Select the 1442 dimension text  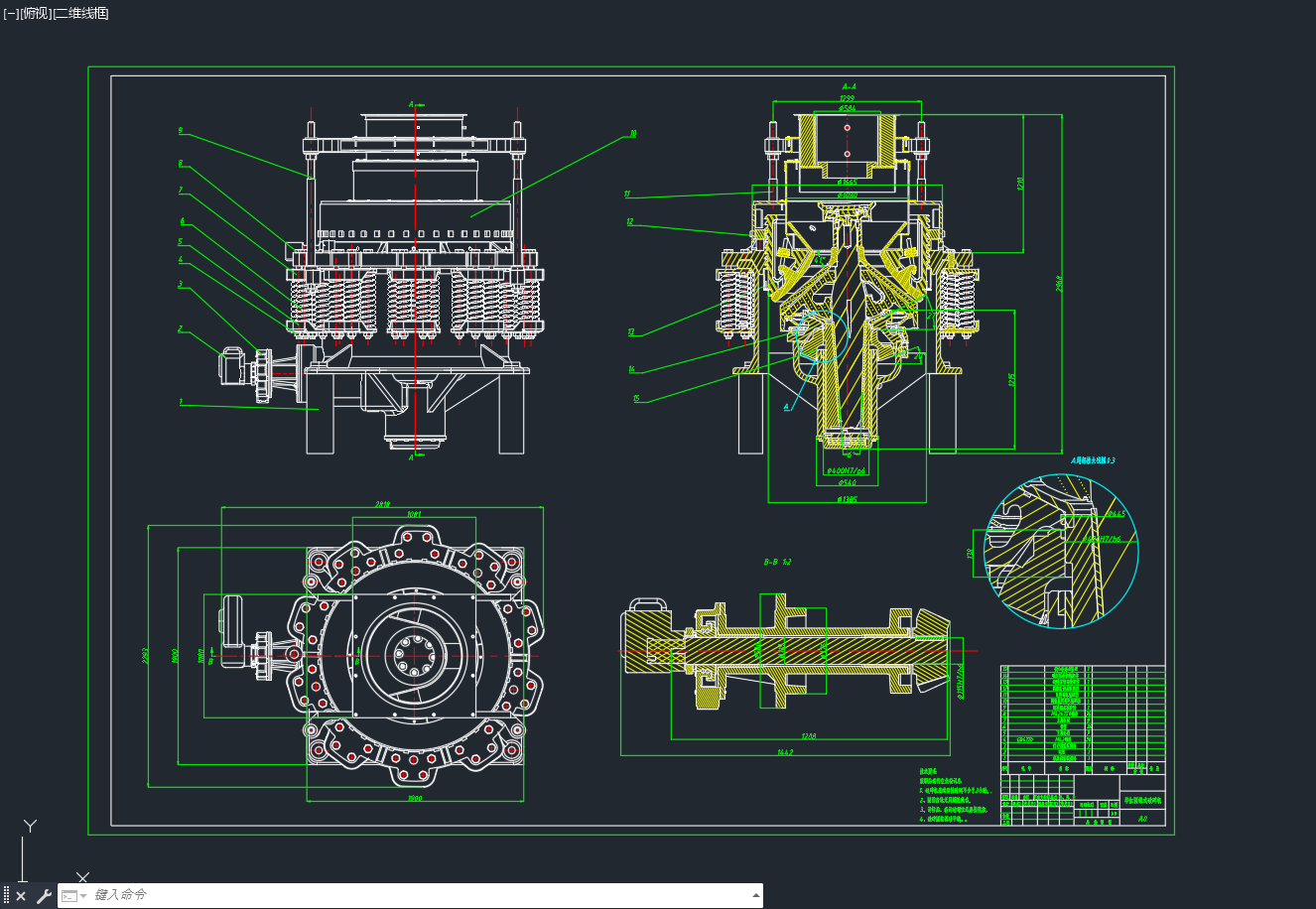(785, 751)
